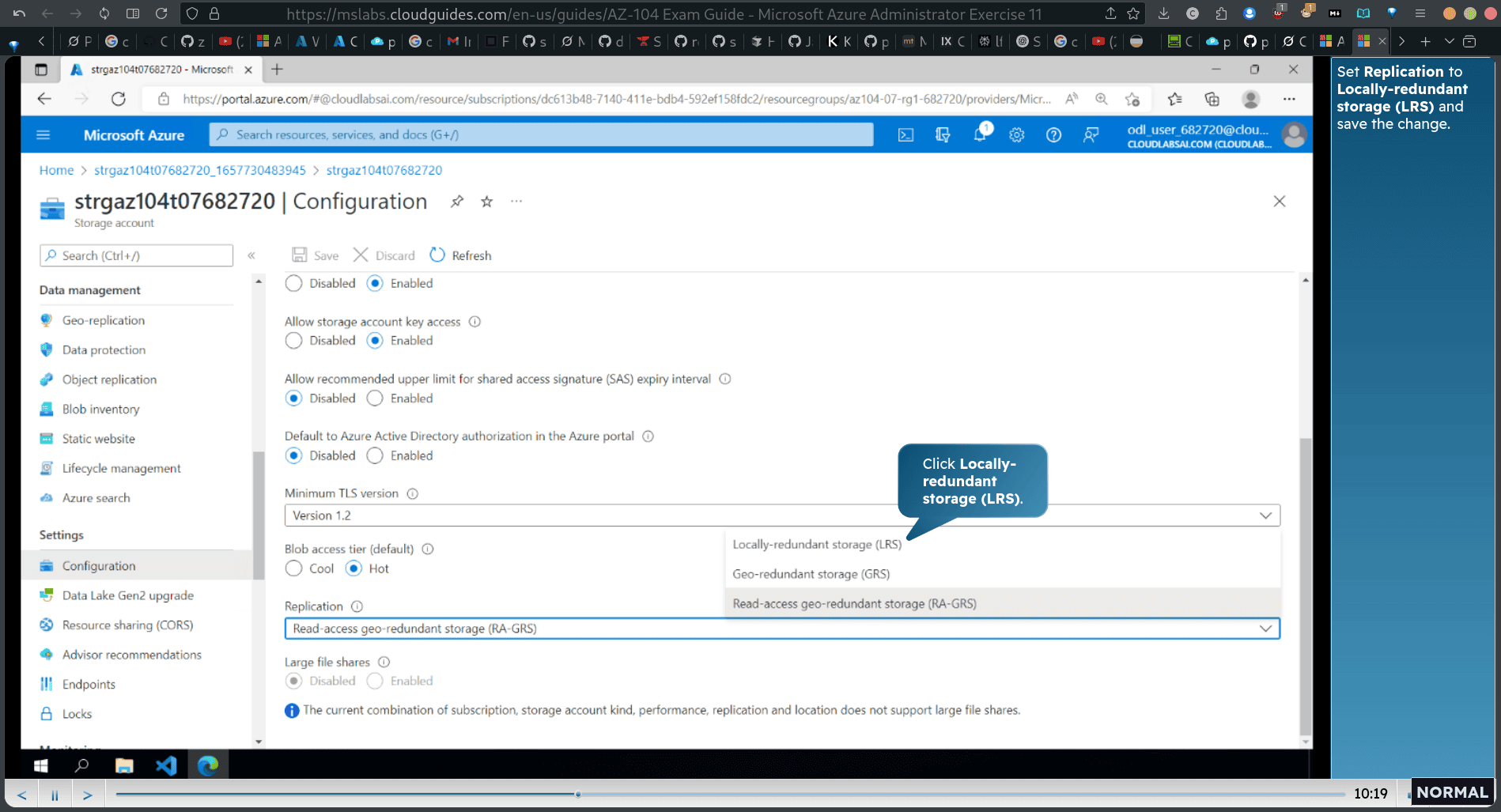
Task: Pin the Configuration blade to dashboard
Action: click(457, 202)
